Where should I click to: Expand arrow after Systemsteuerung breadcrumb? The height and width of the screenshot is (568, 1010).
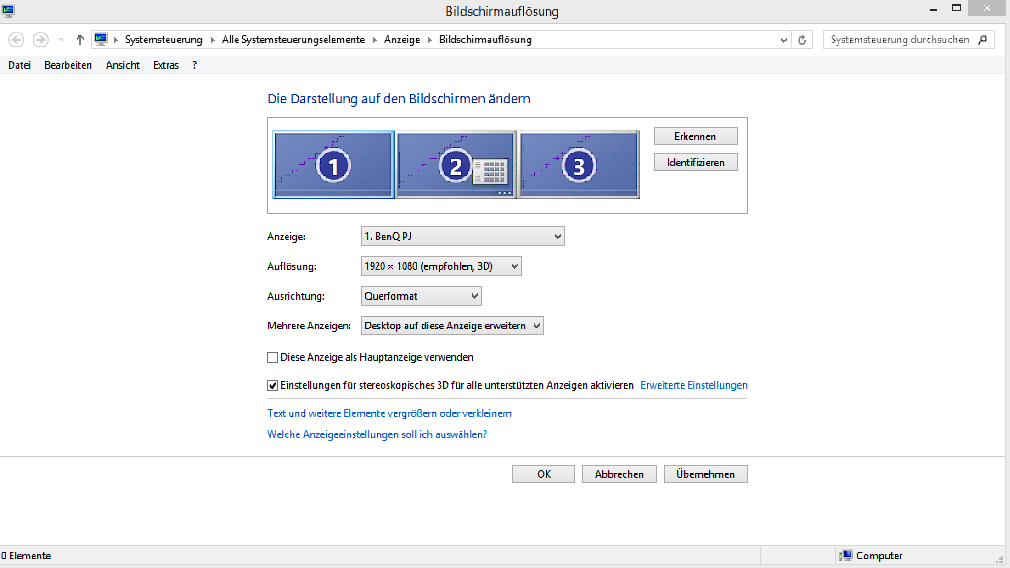[213, 40]
